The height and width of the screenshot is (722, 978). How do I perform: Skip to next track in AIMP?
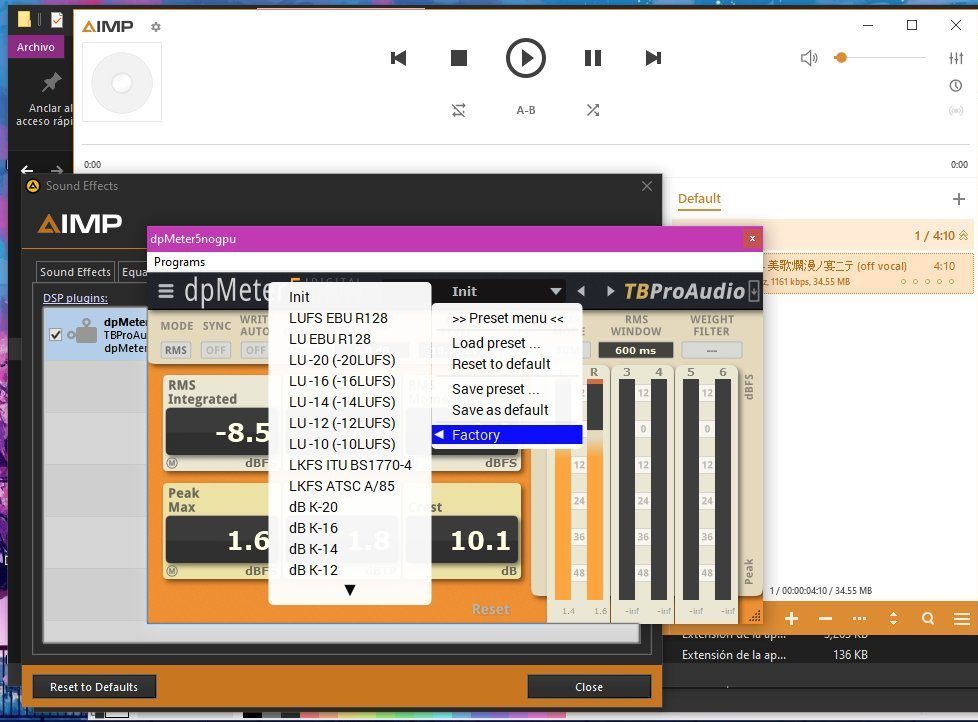tap(653, 58)
